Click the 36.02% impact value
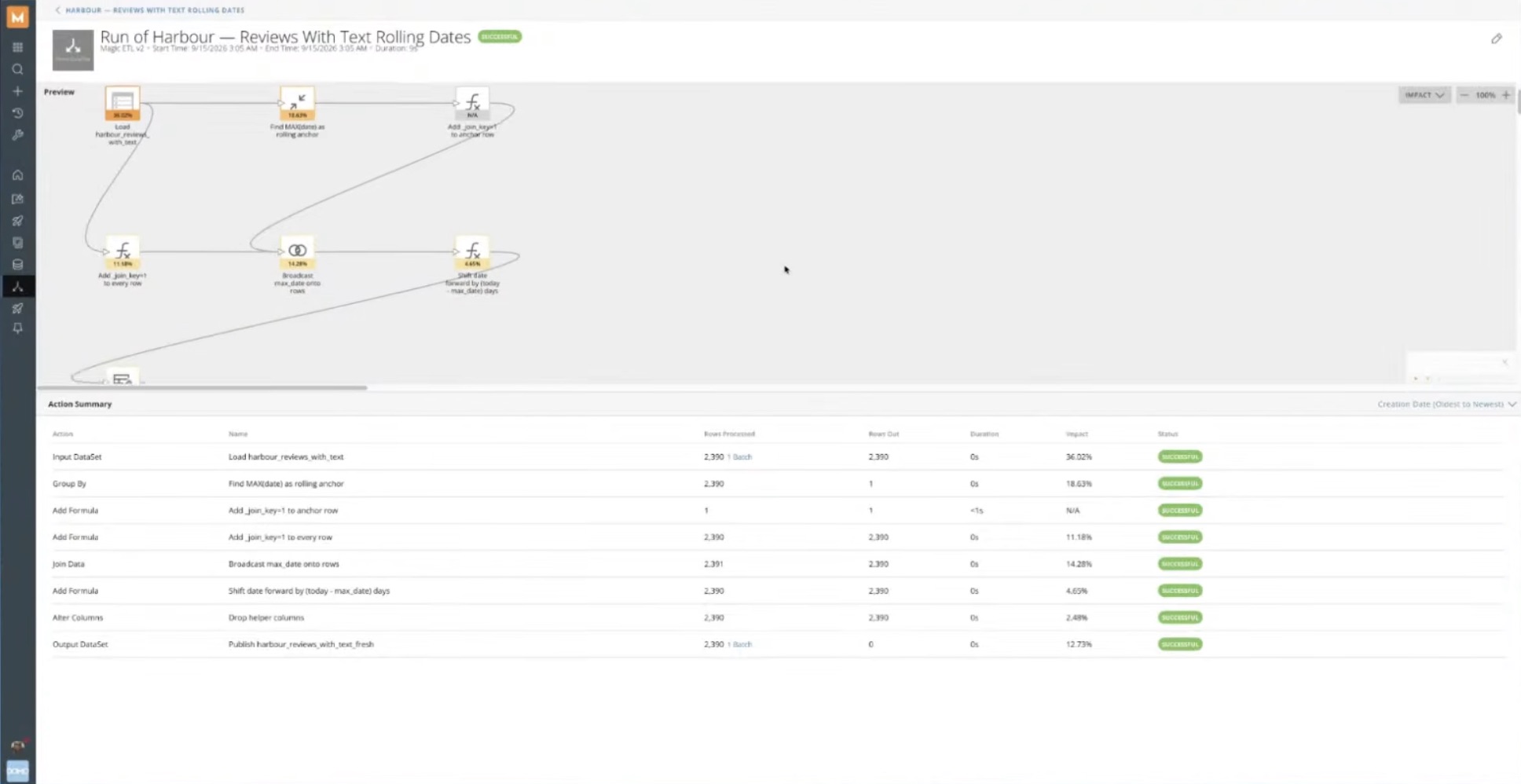The width and height of the screenshot is (1521, 784). tap(1079, 456)
